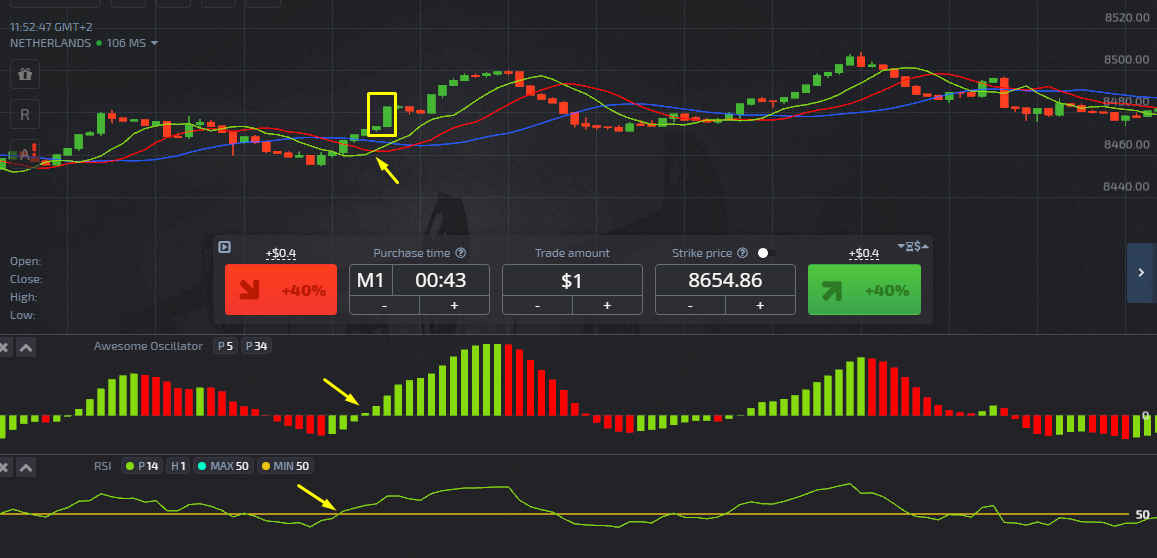This screenshot has width=1157, height=558.
Task: Collapse the RSI indicator panel
Action: coord(27,467)
